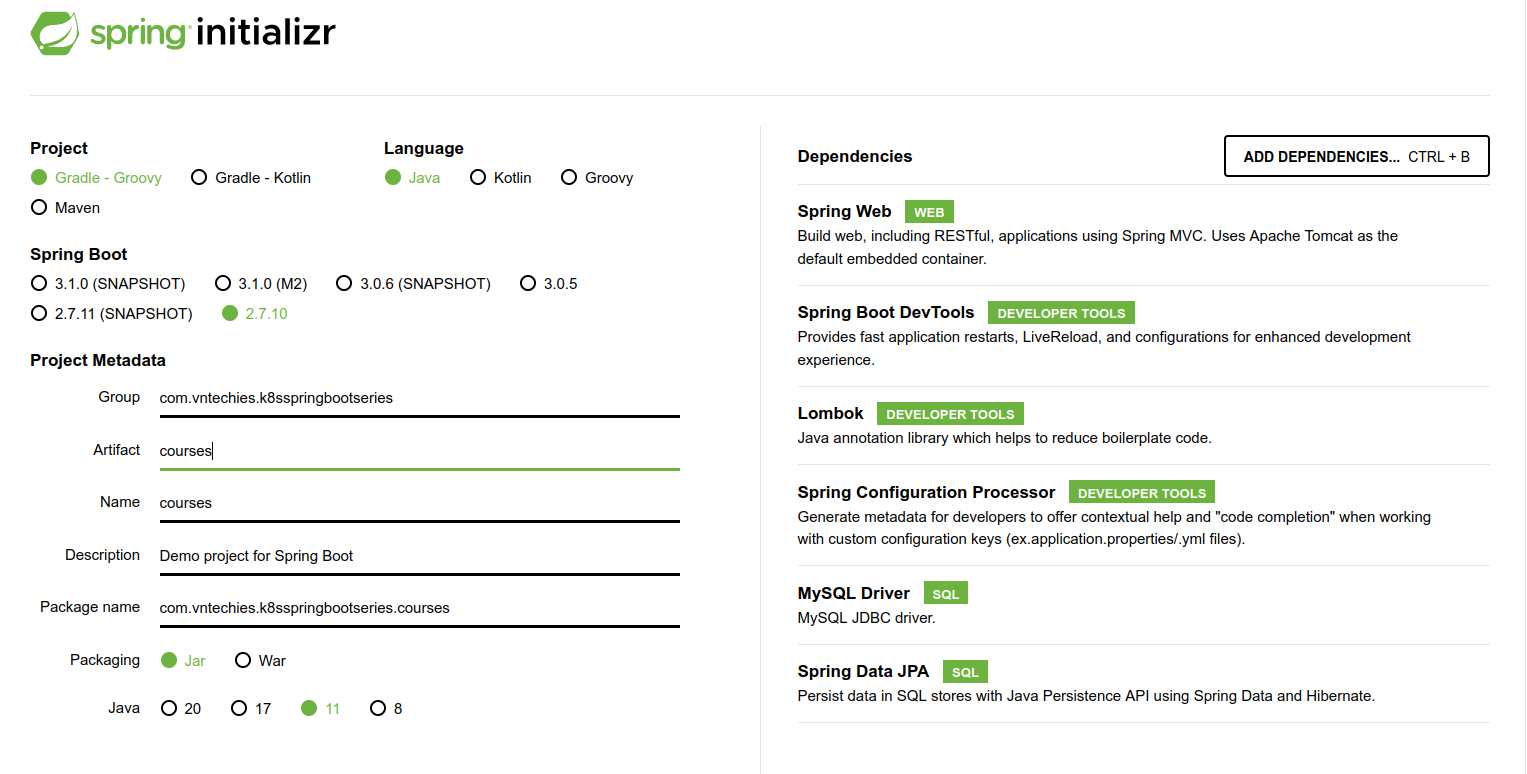Select the Lombok dependency item
This screenshot has height=774, width=1527.
point(830,414)
